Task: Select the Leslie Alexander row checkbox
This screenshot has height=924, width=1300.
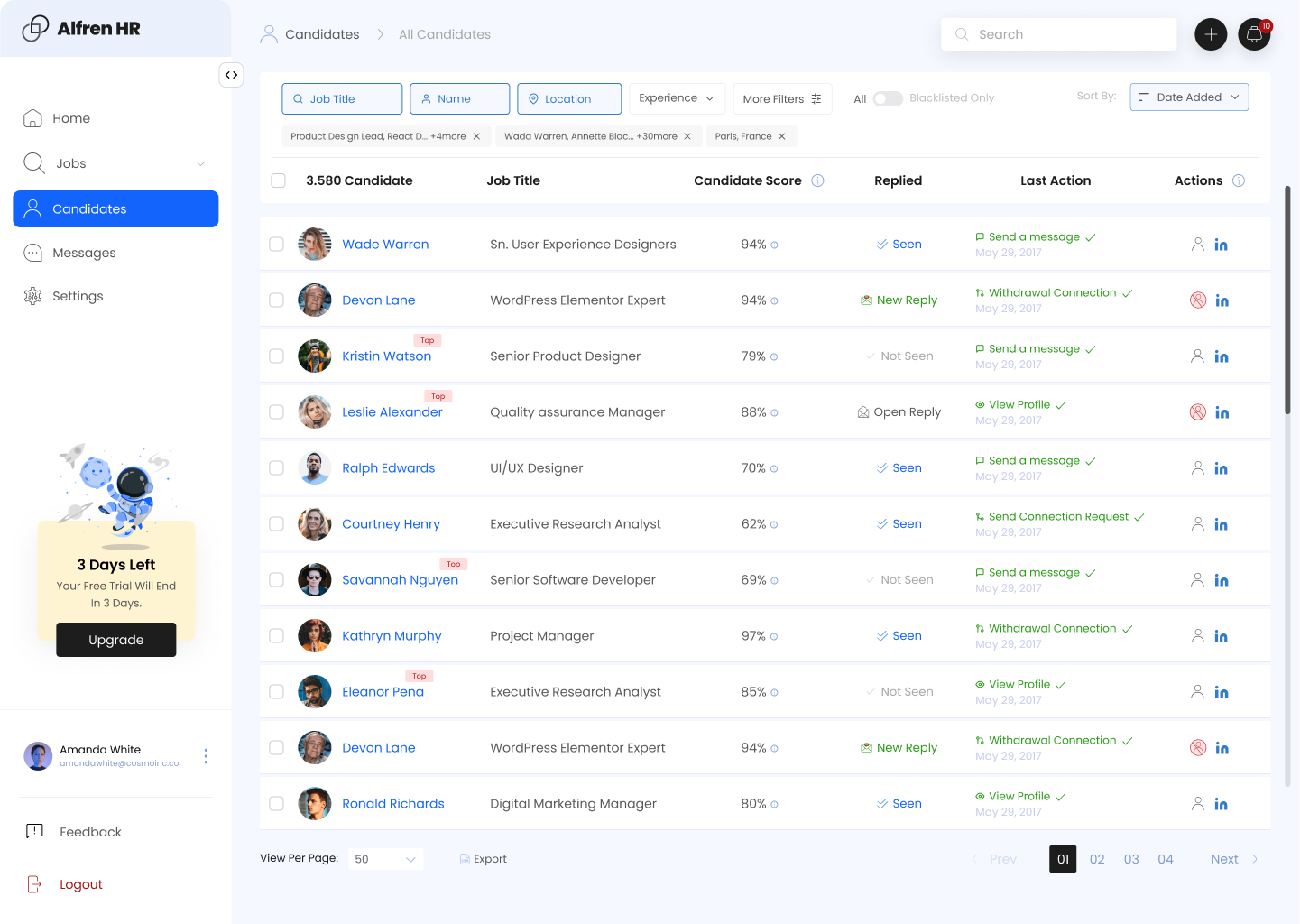Action: [x=276, y=412]
